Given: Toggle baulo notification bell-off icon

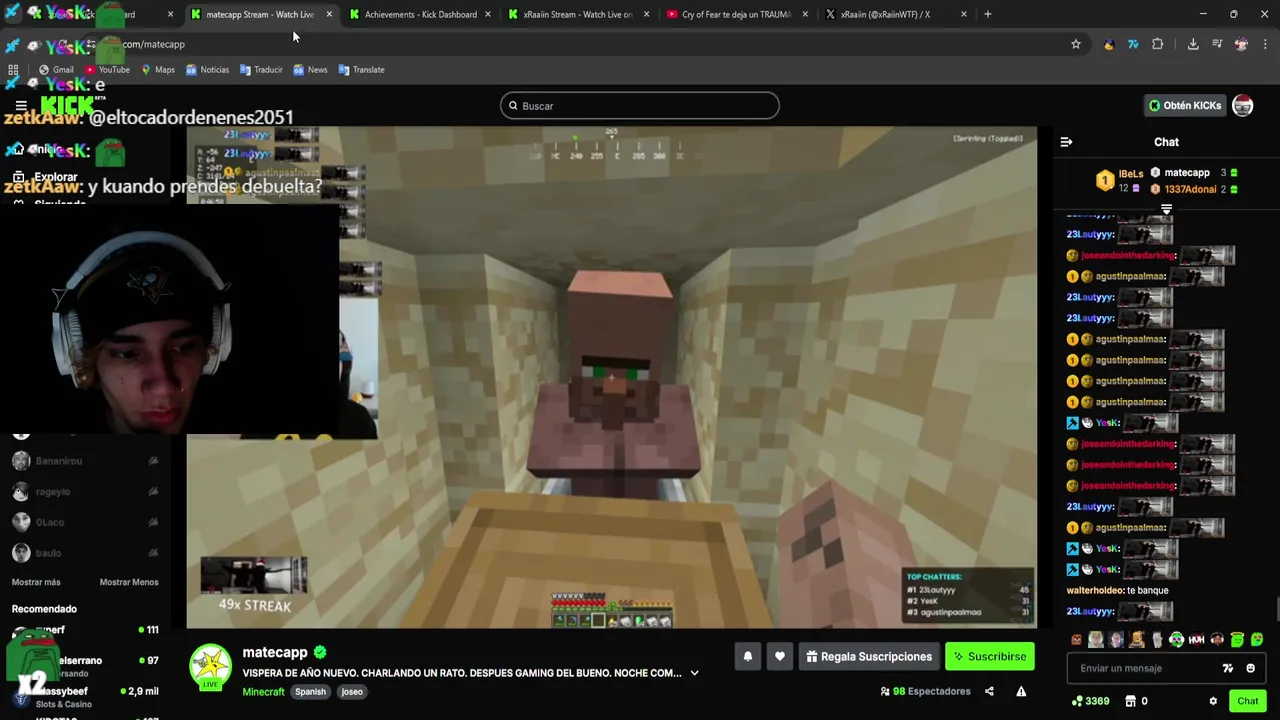Looking at the screenshot, I should [153, 553].
